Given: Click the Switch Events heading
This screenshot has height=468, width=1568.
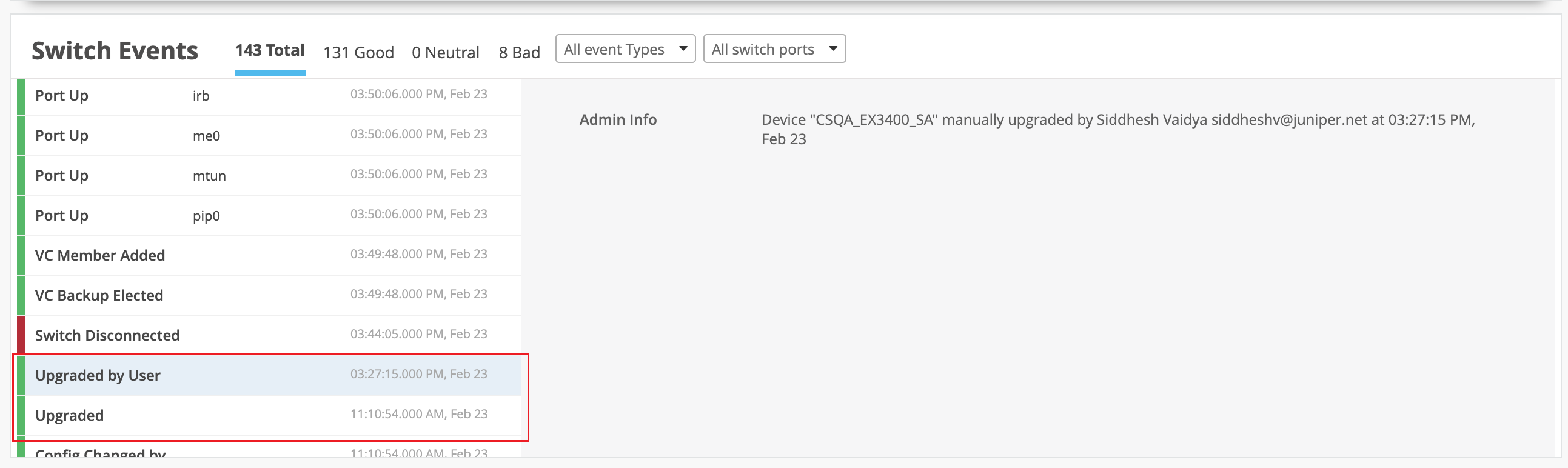Looking at the screenshot, I should click(115, 51).
